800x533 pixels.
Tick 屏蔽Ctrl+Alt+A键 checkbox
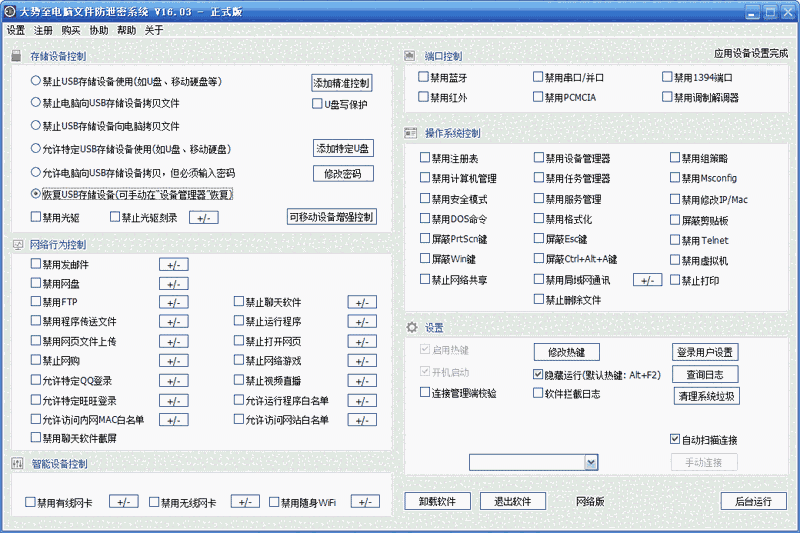[x=539, y=259]
